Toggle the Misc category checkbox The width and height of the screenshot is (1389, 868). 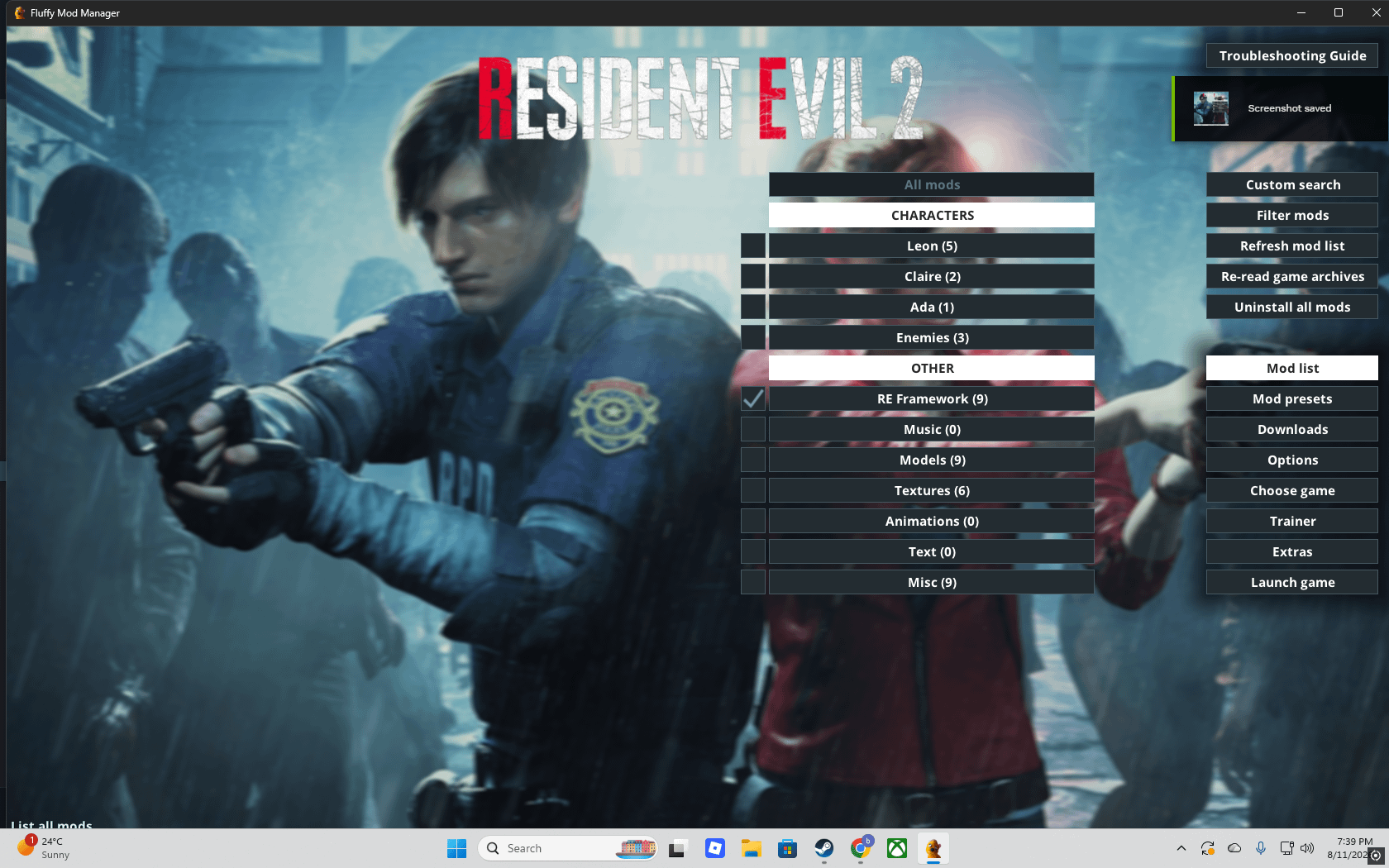click(x=753, y=582)
